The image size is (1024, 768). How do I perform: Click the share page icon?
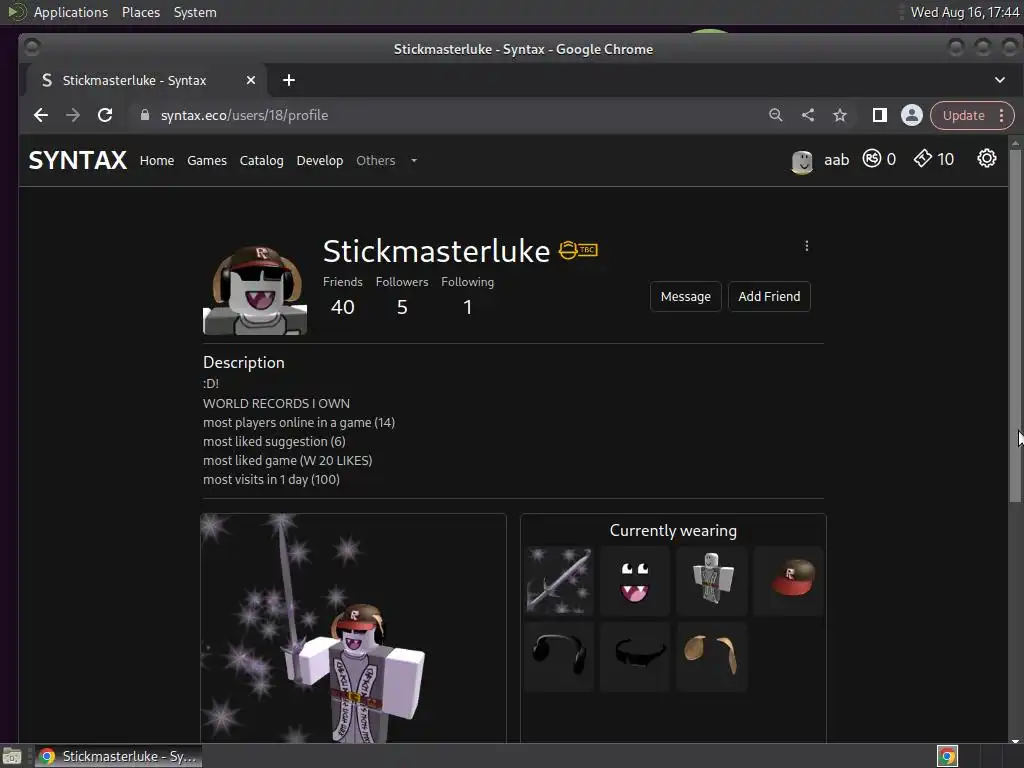tap(808, 116)
